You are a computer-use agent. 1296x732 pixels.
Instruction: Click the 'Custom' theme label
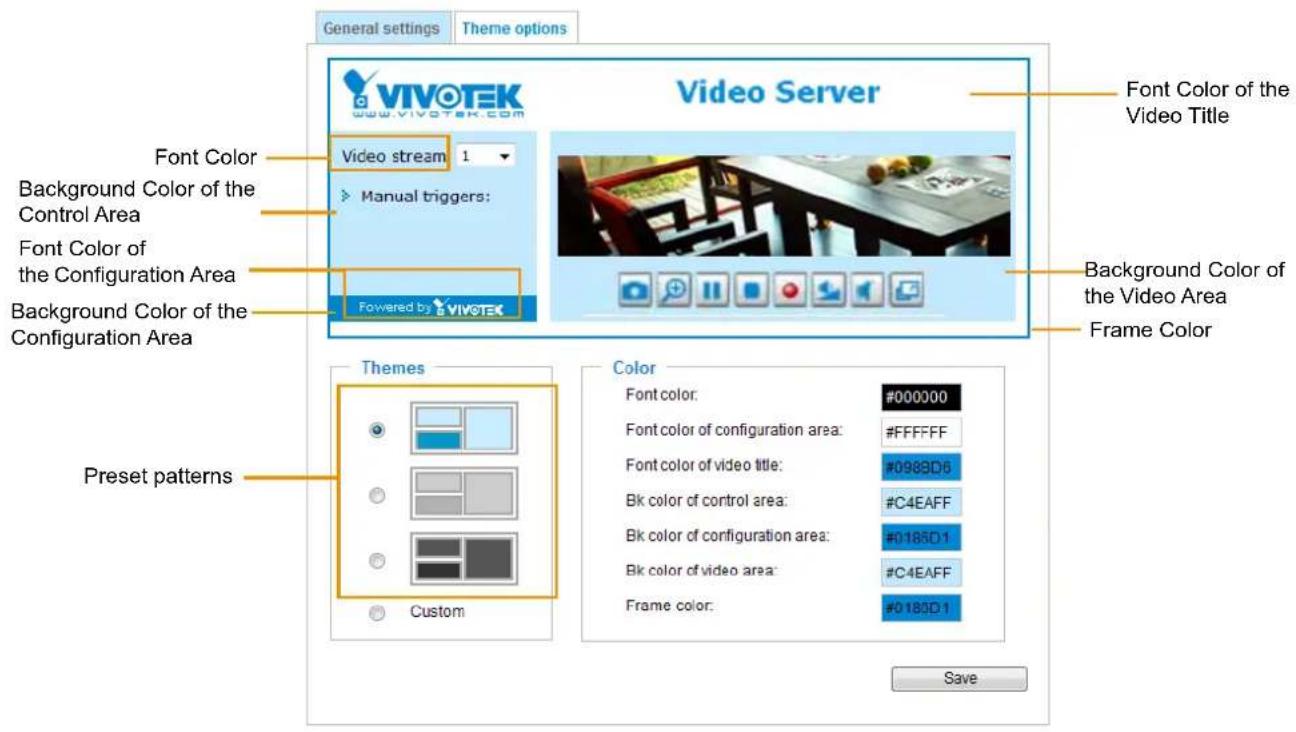(x=437, y=611)
